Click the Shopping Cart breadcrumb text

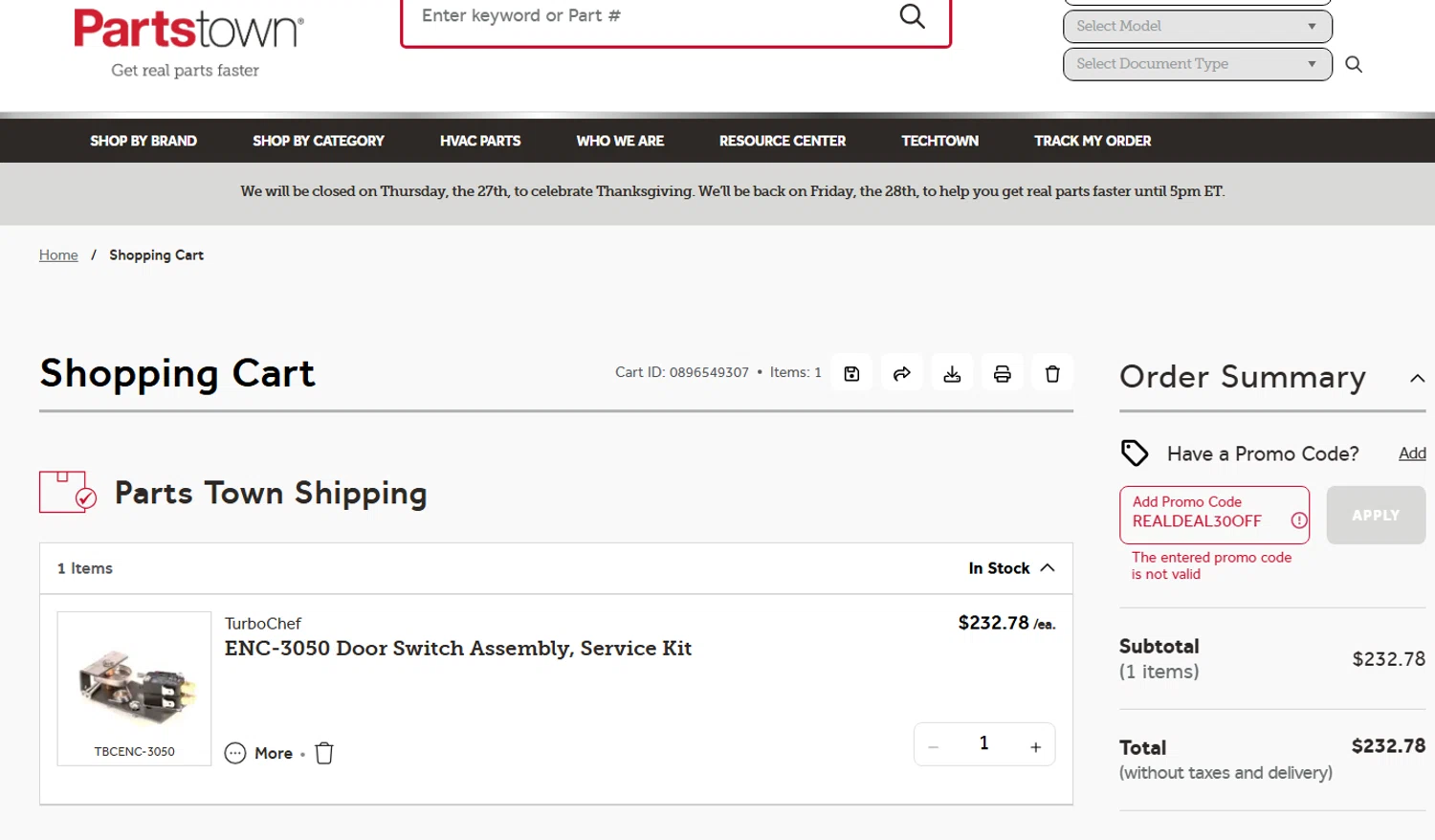pyautogui.click(x=156, y=254)
